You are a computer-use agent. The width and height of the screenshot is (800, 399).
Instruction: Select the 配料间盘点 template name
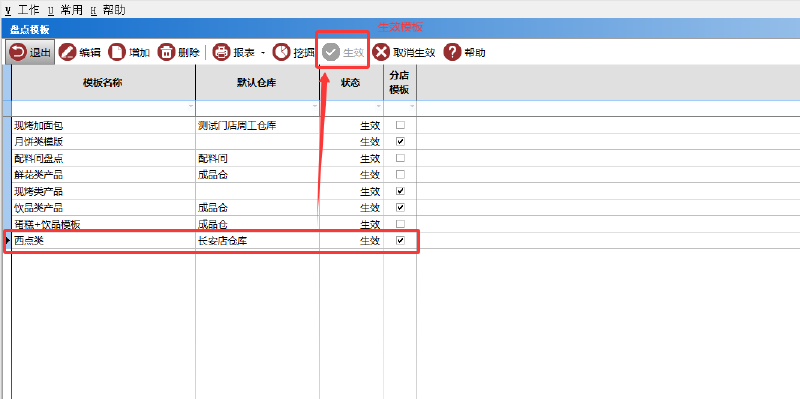pos(39,159)
